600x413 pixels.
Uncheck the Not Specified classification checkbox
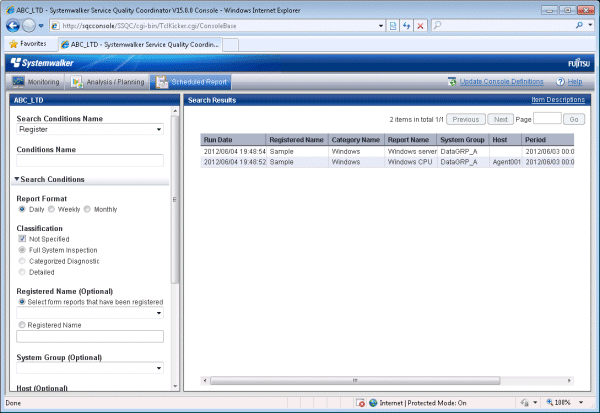tap(22, 238)
